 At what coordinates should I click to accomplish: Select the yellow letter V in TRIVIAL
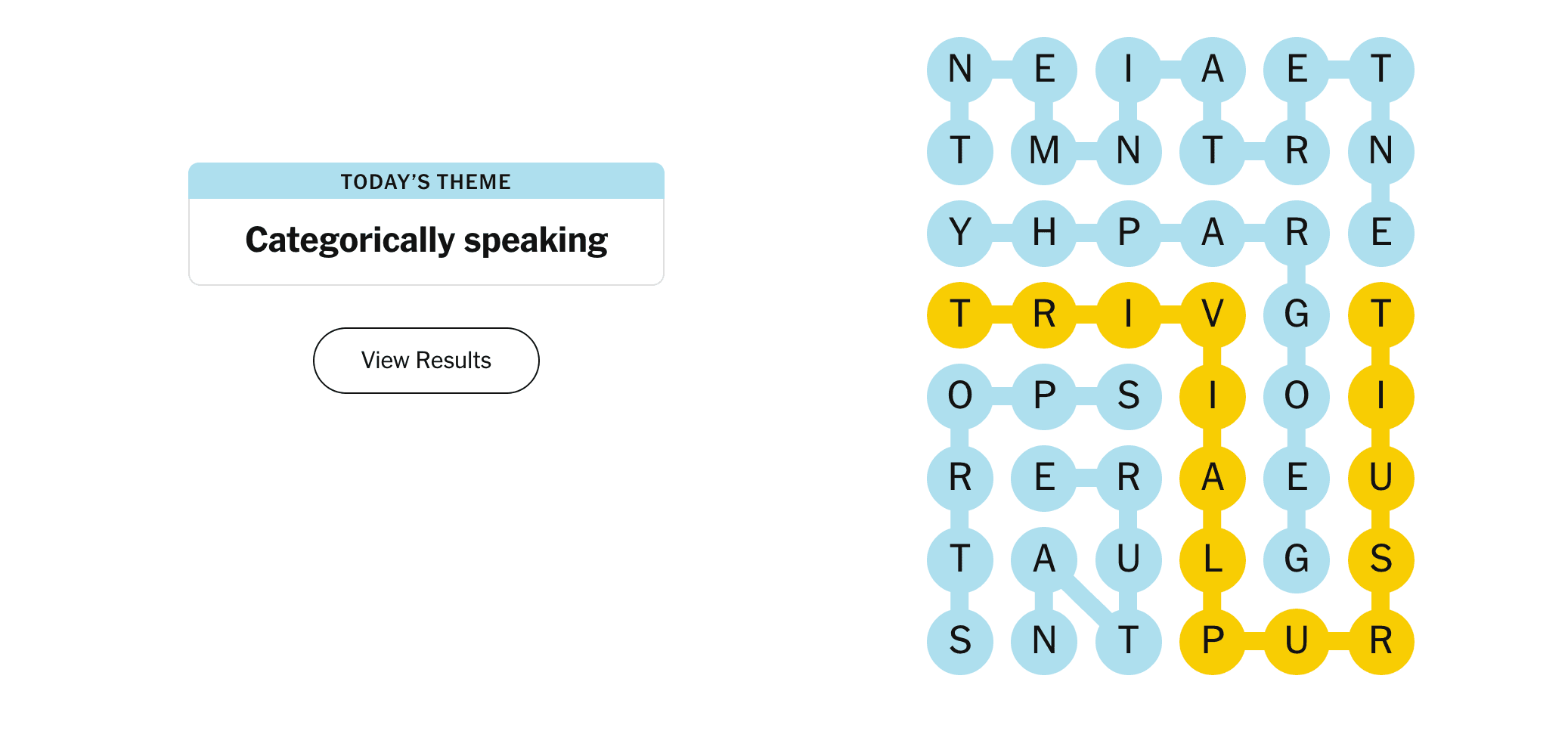click(1213, 315)
